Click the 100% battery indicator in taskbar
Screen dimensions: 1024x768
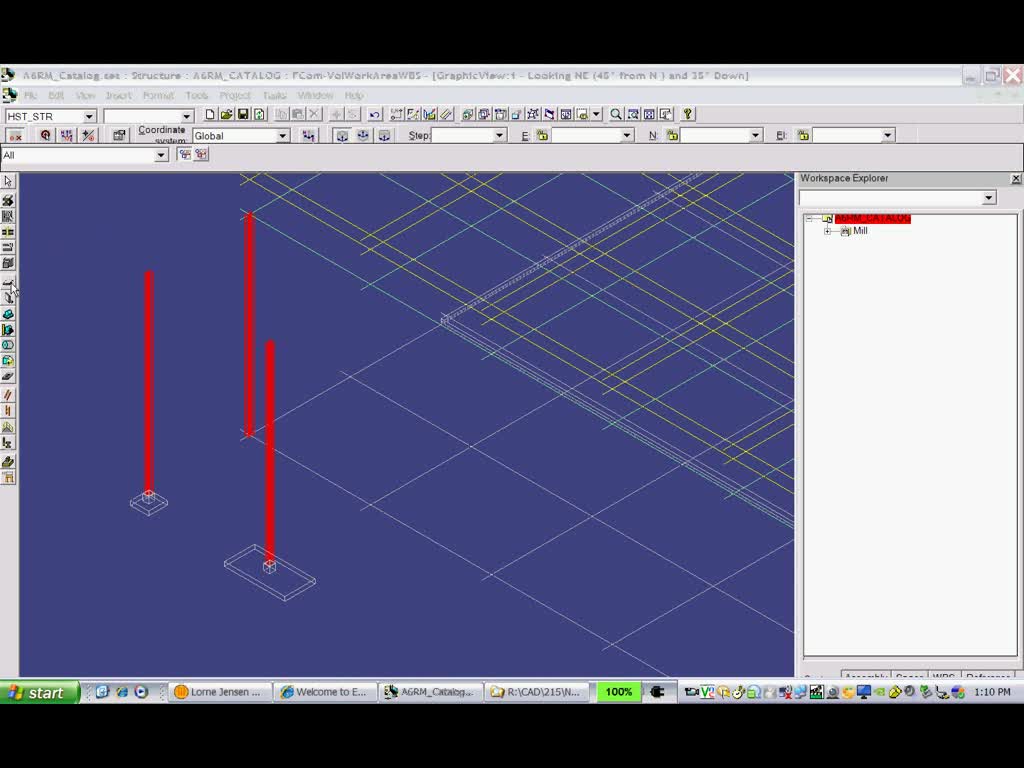tap(618, 692)
